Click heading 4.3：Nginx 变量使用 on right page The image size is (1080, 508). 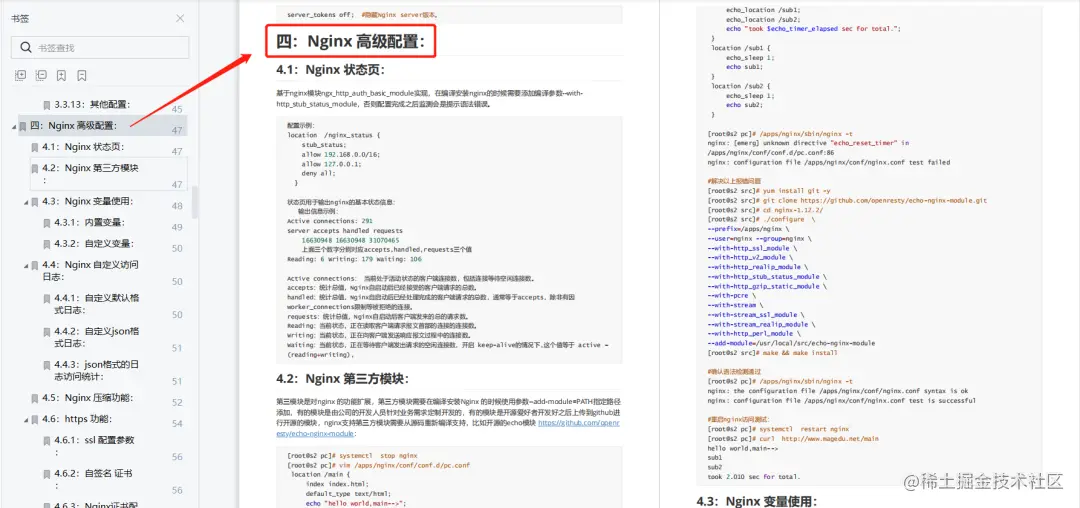pyautogui.click(x=758, y=501)
